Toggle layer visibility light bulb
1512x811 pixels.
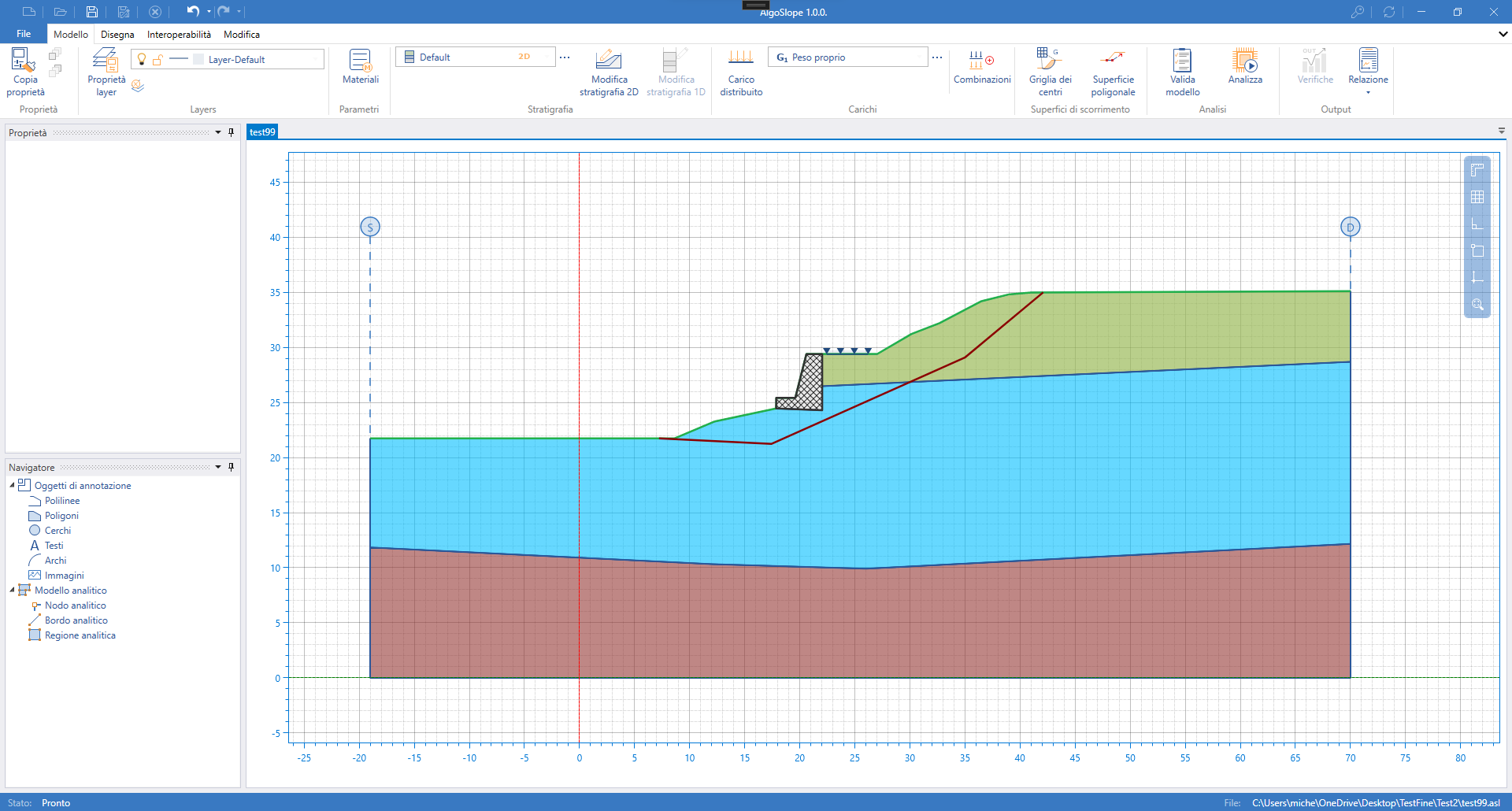(x=142, y=59)
